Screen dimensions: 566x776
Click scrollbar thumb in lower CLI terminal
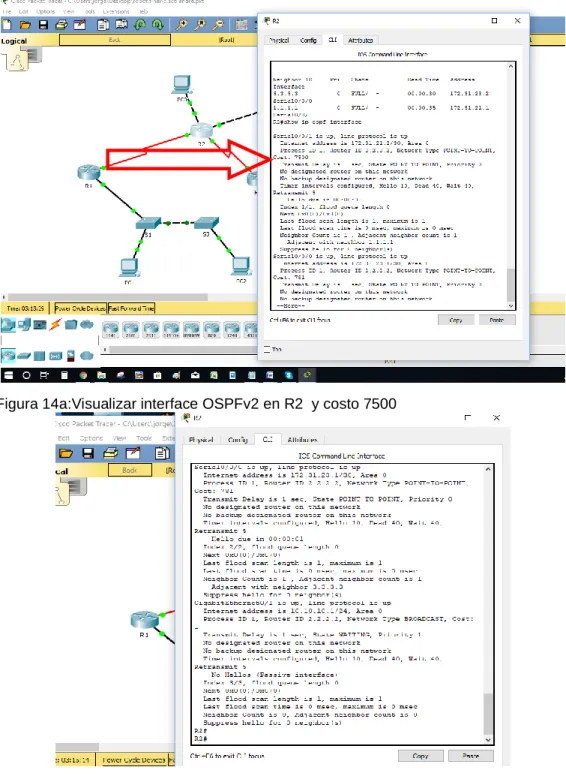[x=488, y=713]
